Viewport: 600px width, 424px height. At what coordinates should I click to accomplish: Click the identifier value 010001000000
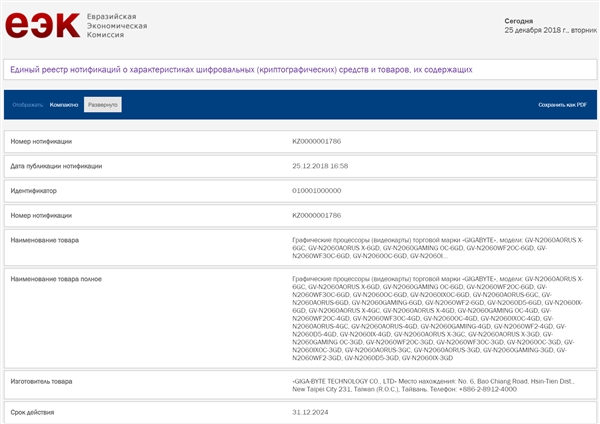click(317, 190)
